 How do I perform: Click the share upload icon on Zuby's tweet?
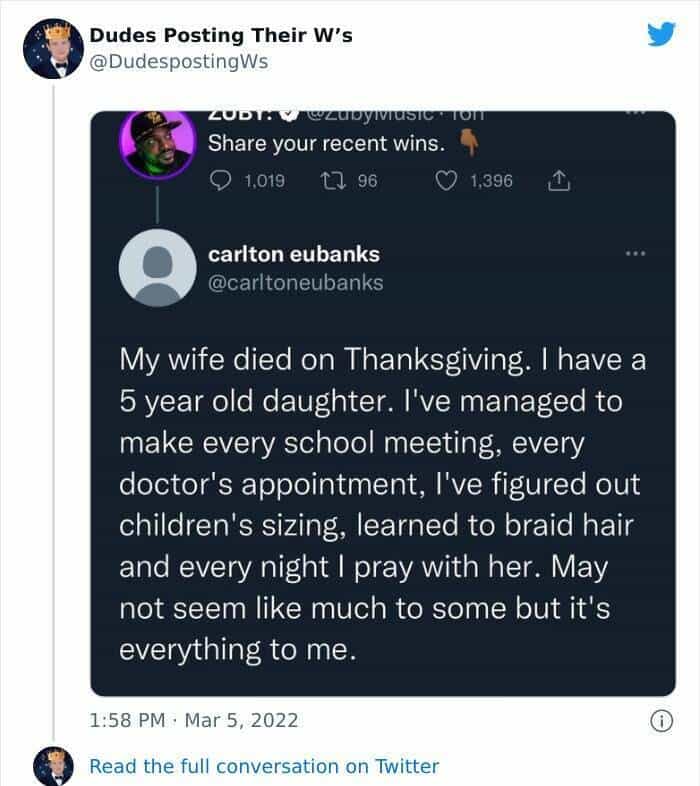click(559, 181)
